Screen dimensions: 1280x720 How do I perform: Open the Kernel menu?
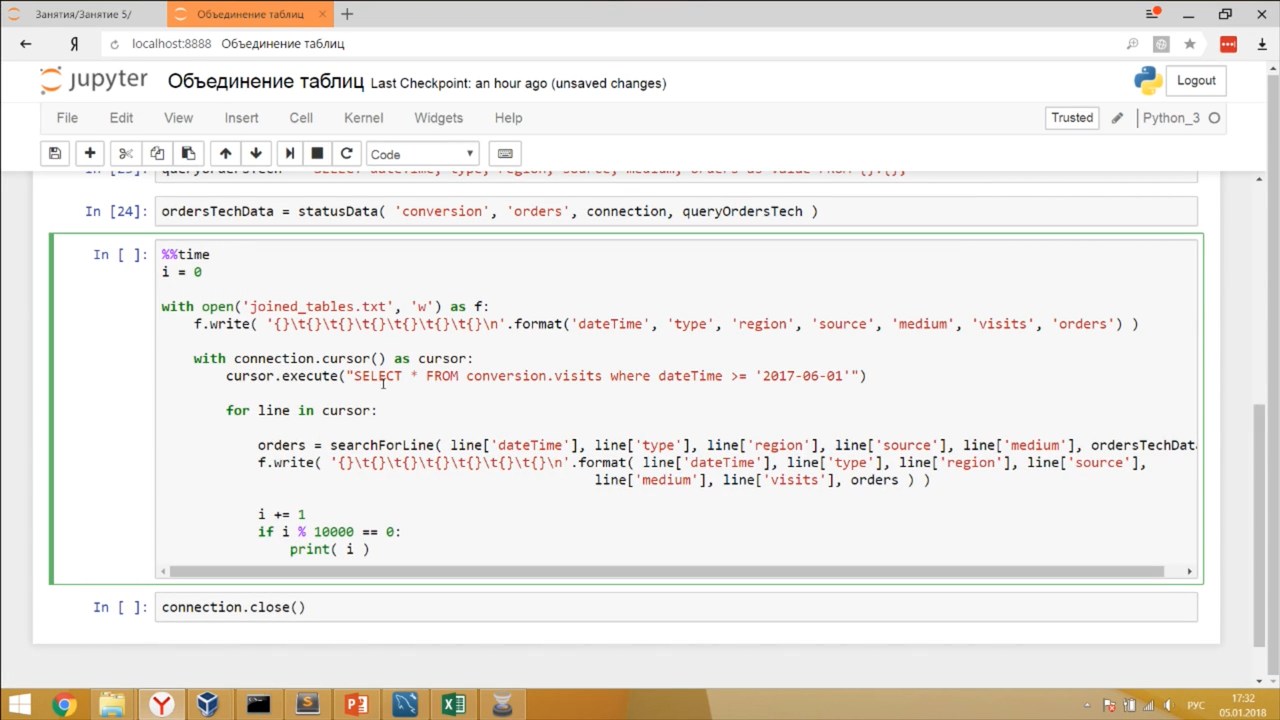pos(363,118)
